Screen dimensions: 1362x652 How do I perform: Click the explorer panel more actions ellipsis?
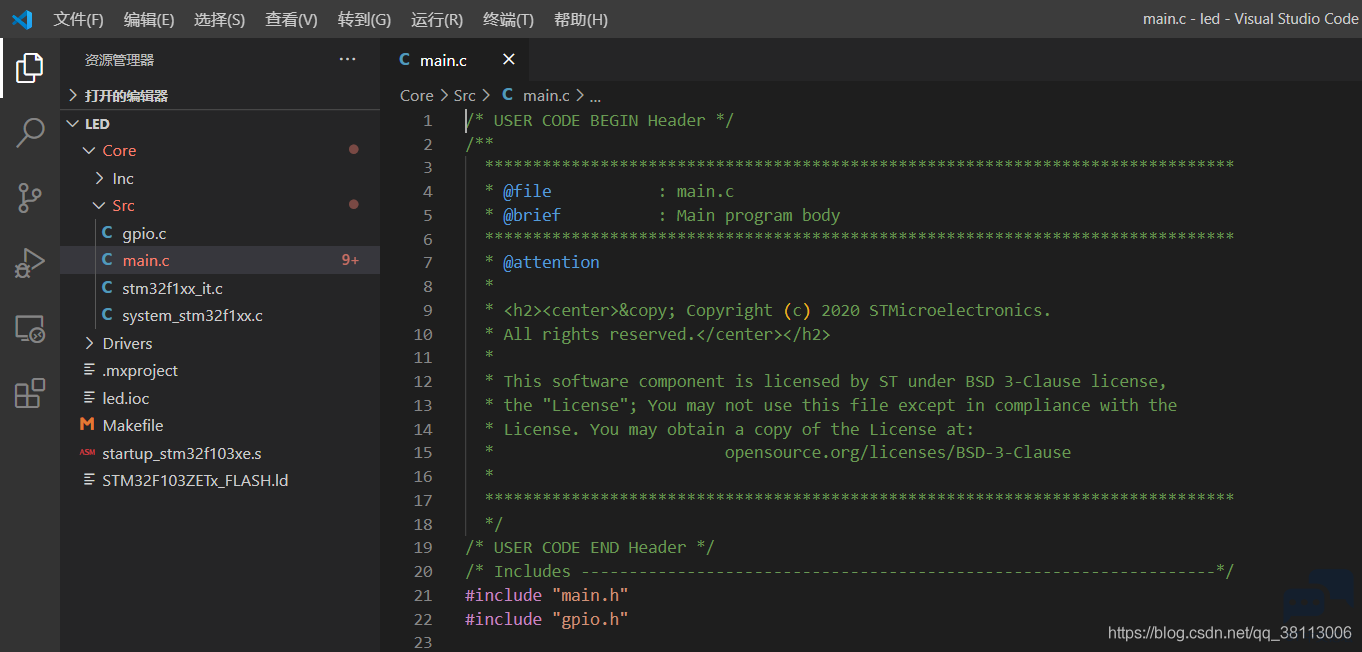[347, 60]
